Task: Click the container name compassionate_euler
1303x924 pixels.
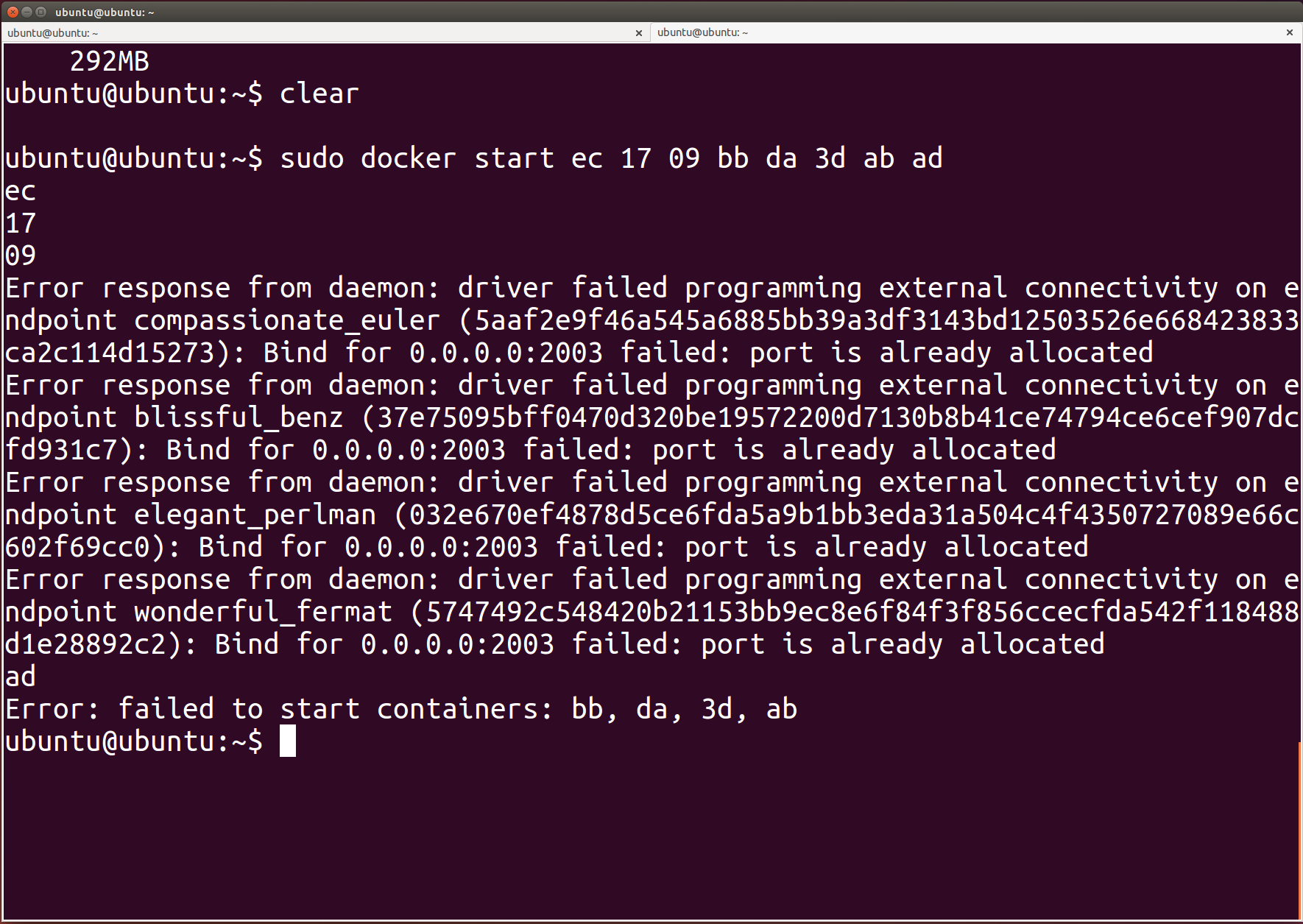Action: point(286,320)
